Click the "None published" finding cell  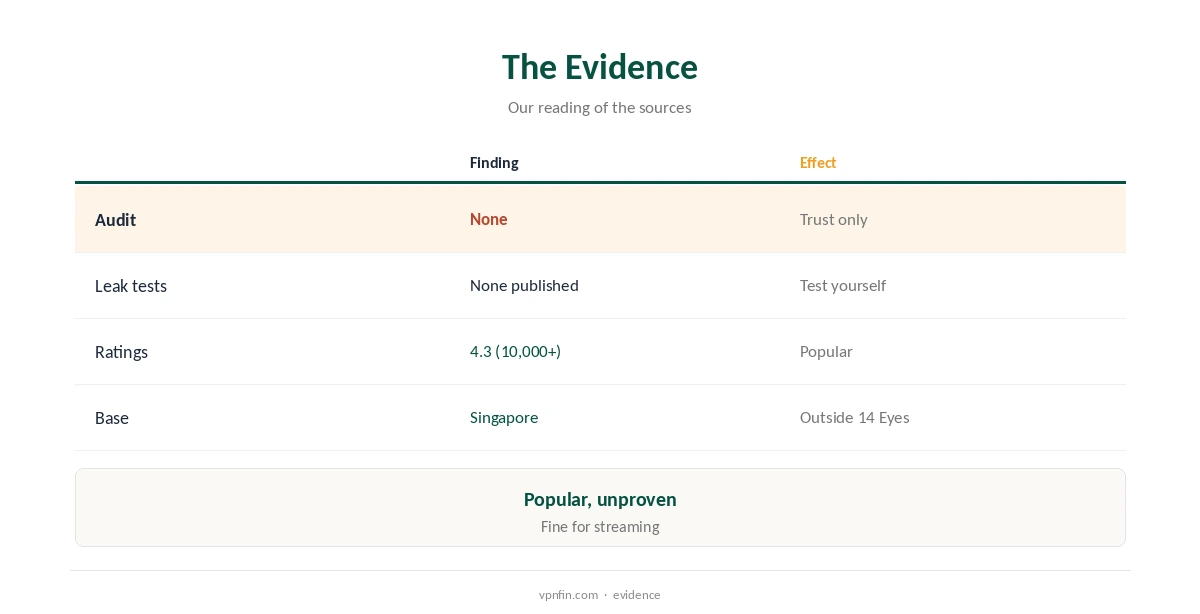pos(524,285)
